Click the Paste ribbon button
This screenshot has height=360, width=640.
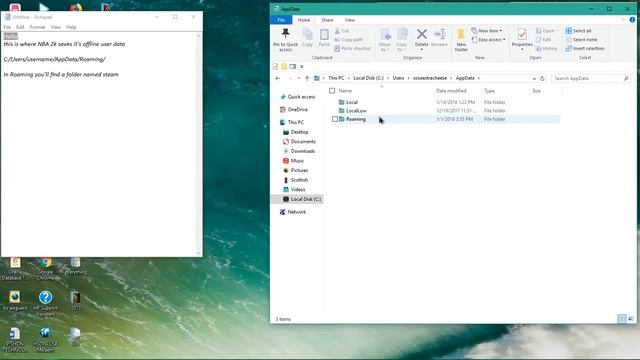click(324, 38)
